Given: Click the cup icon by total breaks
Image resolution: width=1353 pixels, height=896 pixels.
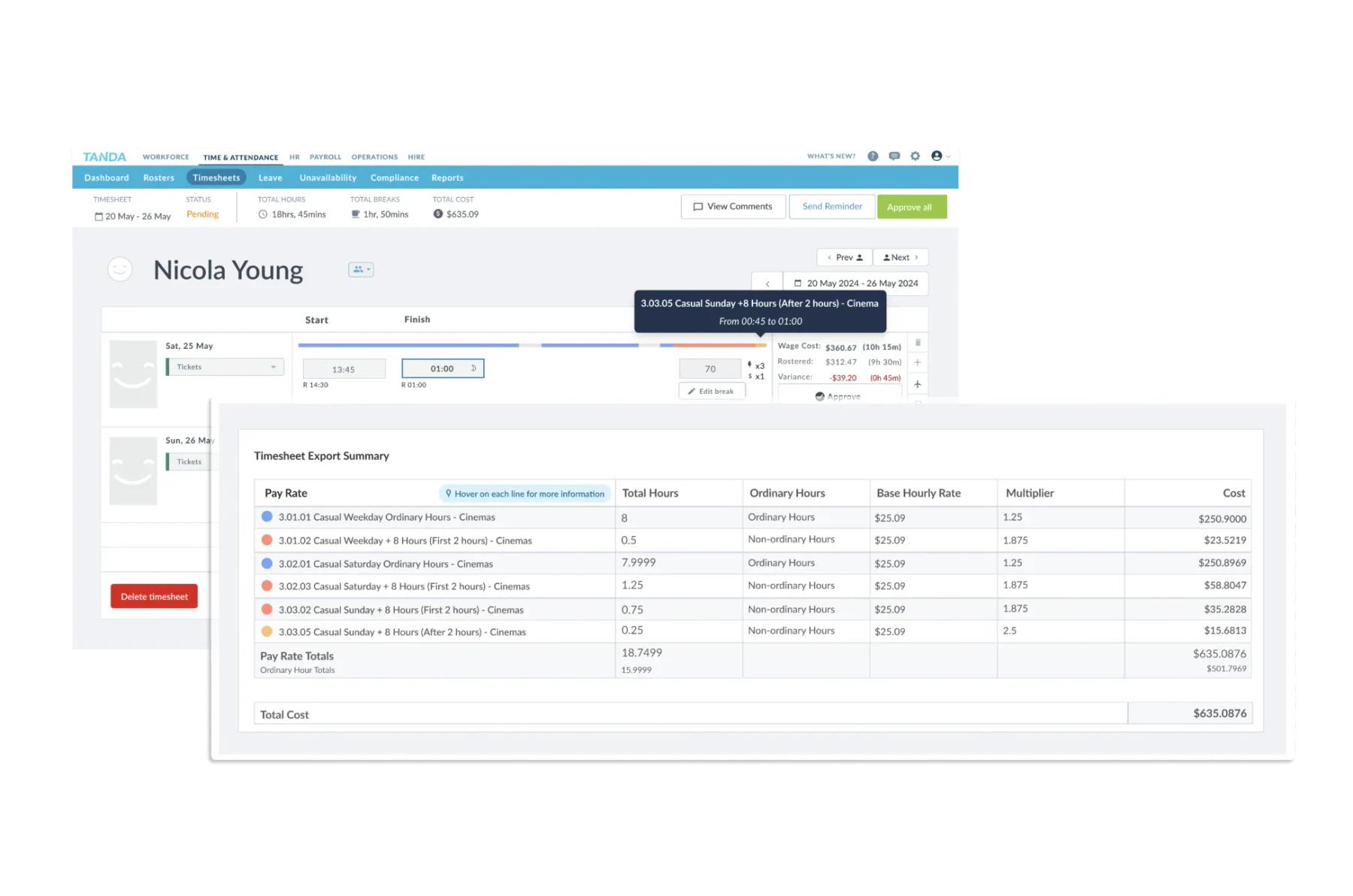Looking at the screenshot, I should pyautogui.click(x=356, y=214).
